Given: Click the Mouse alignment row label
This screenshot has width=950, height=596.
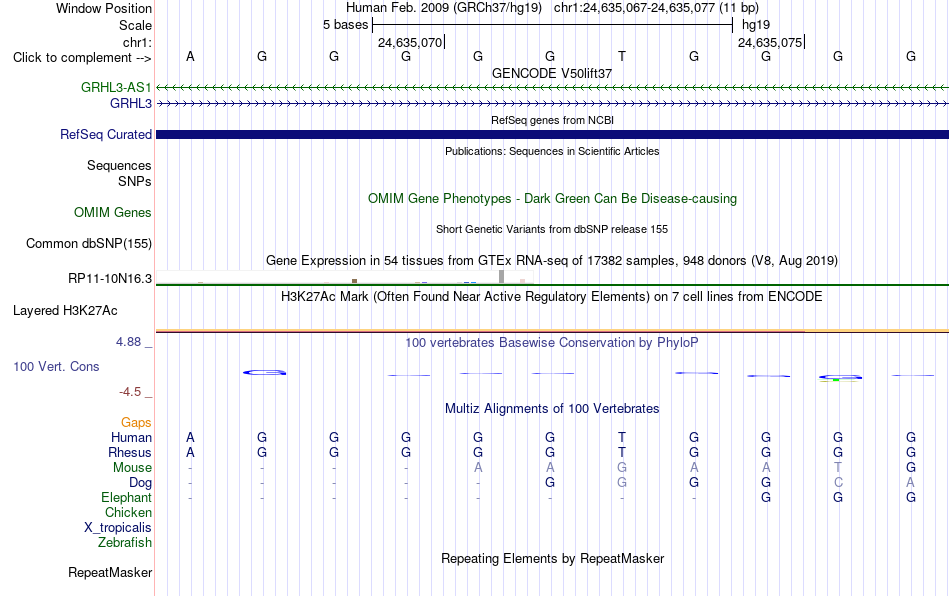Looking at the screenshot, I should [132, 468].
